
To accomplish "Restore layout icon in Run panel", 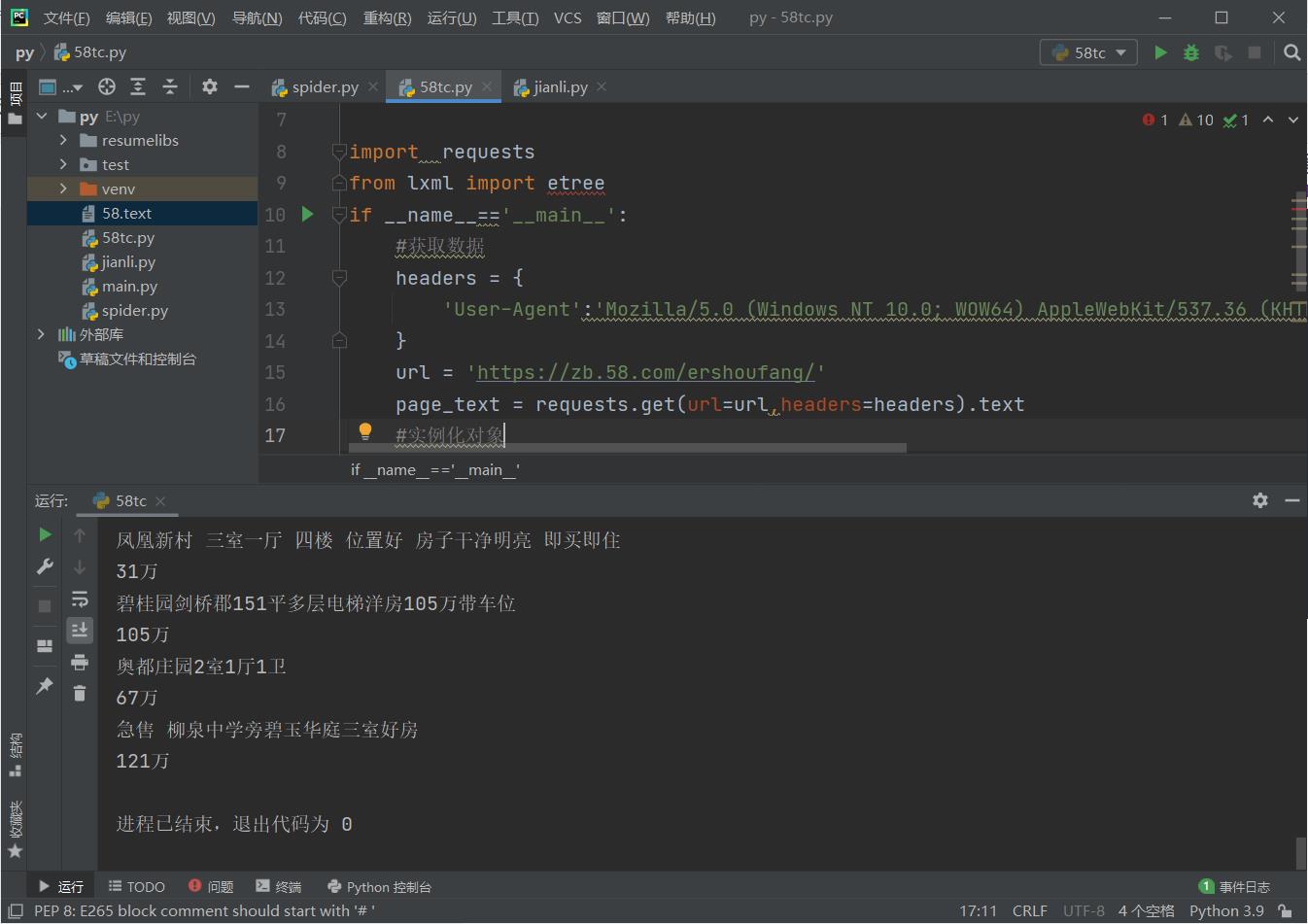I will (x=45, y=645).
